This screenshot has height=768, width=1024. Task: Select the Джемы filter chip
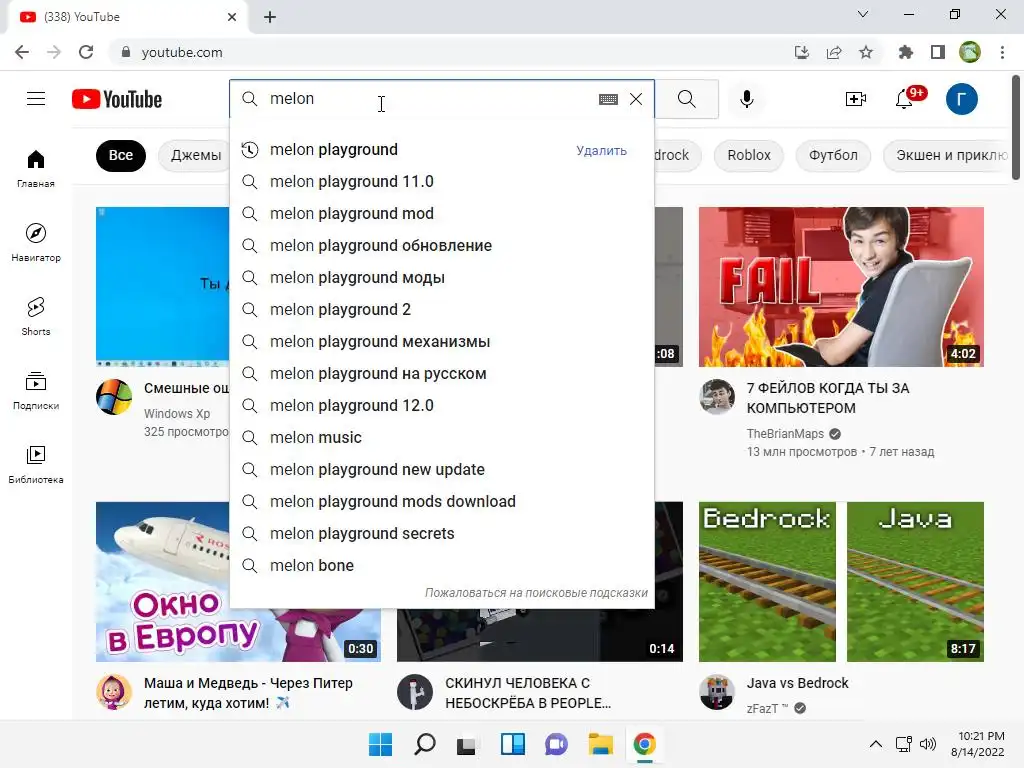point(195,155)
